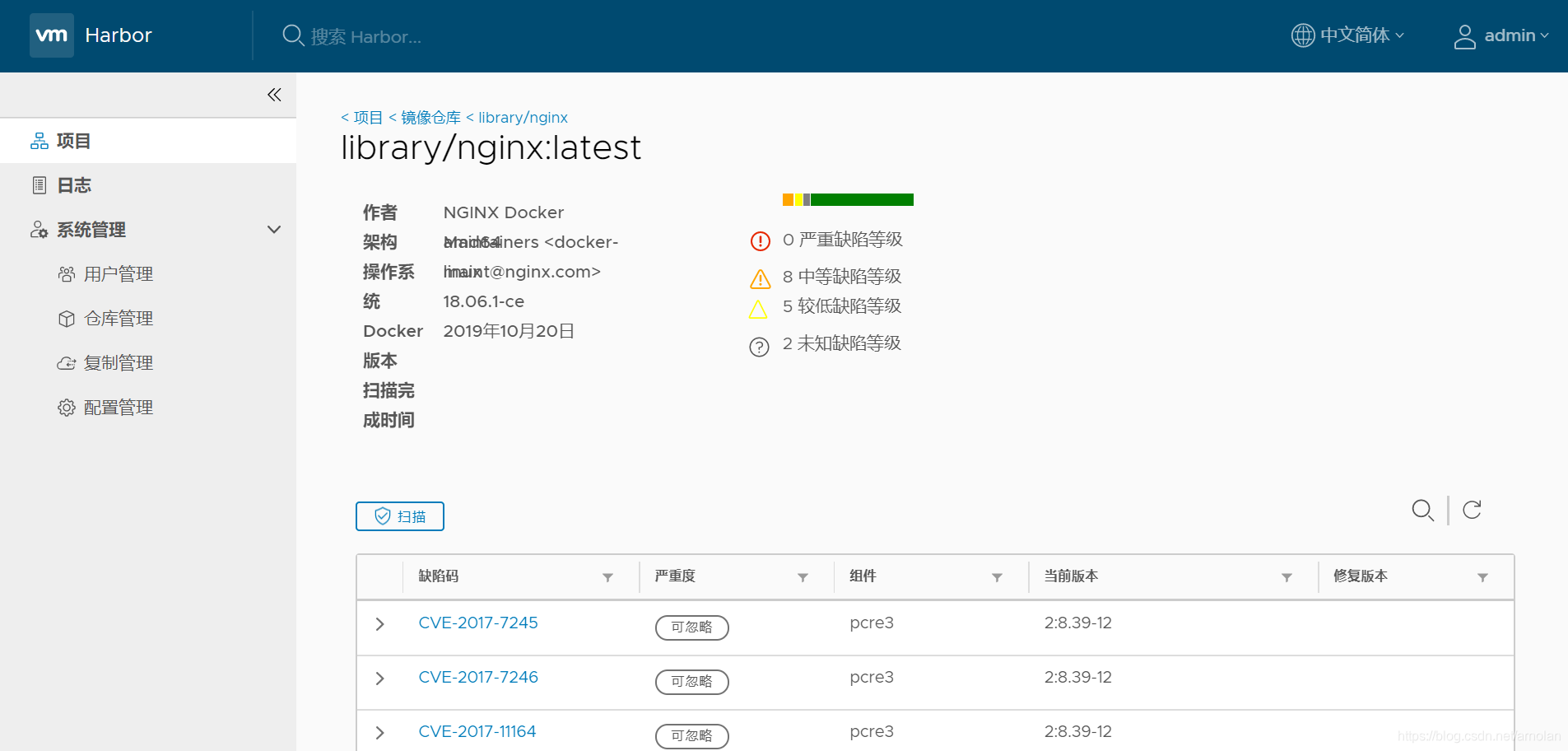This screenshot has width=1568, height=751.
Task: Open 用户管理 submenu item
Action: coord(119,274)
